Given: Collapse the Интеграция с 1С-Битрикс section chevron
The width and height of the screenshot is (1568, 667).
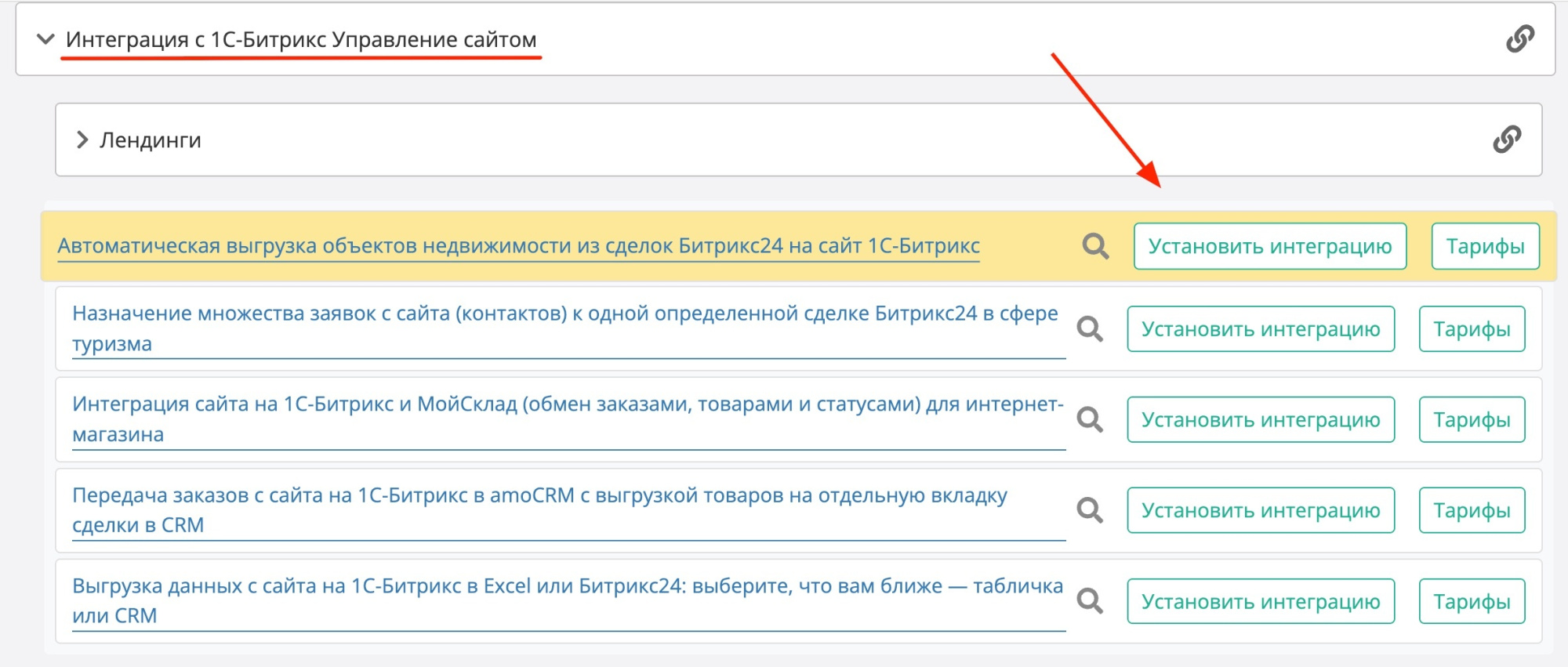Looking at the screenshot, I should pyautogui.click(x=46, y=39).
